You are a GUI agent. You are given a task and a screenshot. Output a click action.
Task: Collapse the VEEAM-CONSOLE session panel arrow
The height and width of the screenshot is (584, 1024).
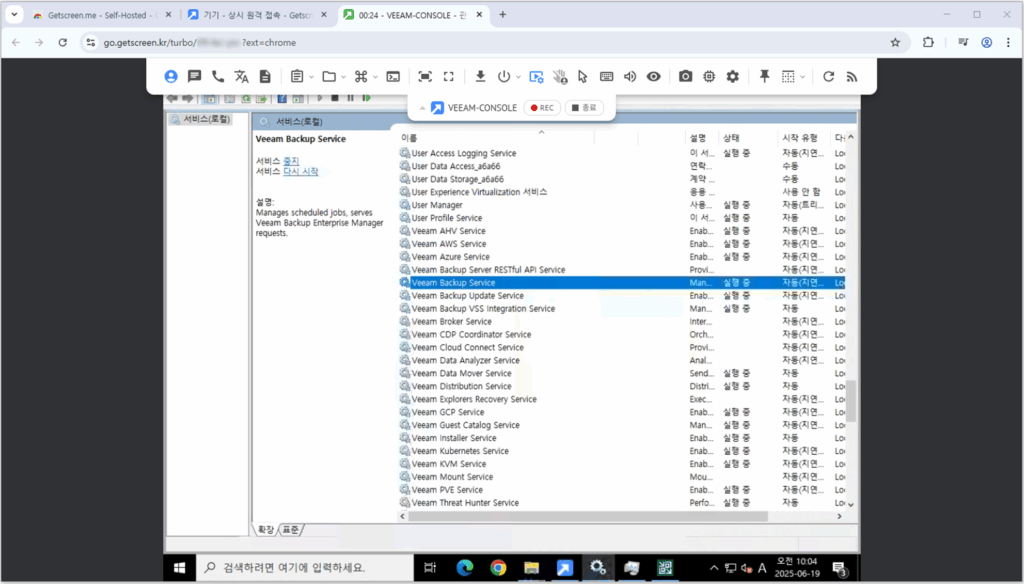(422, 108)
